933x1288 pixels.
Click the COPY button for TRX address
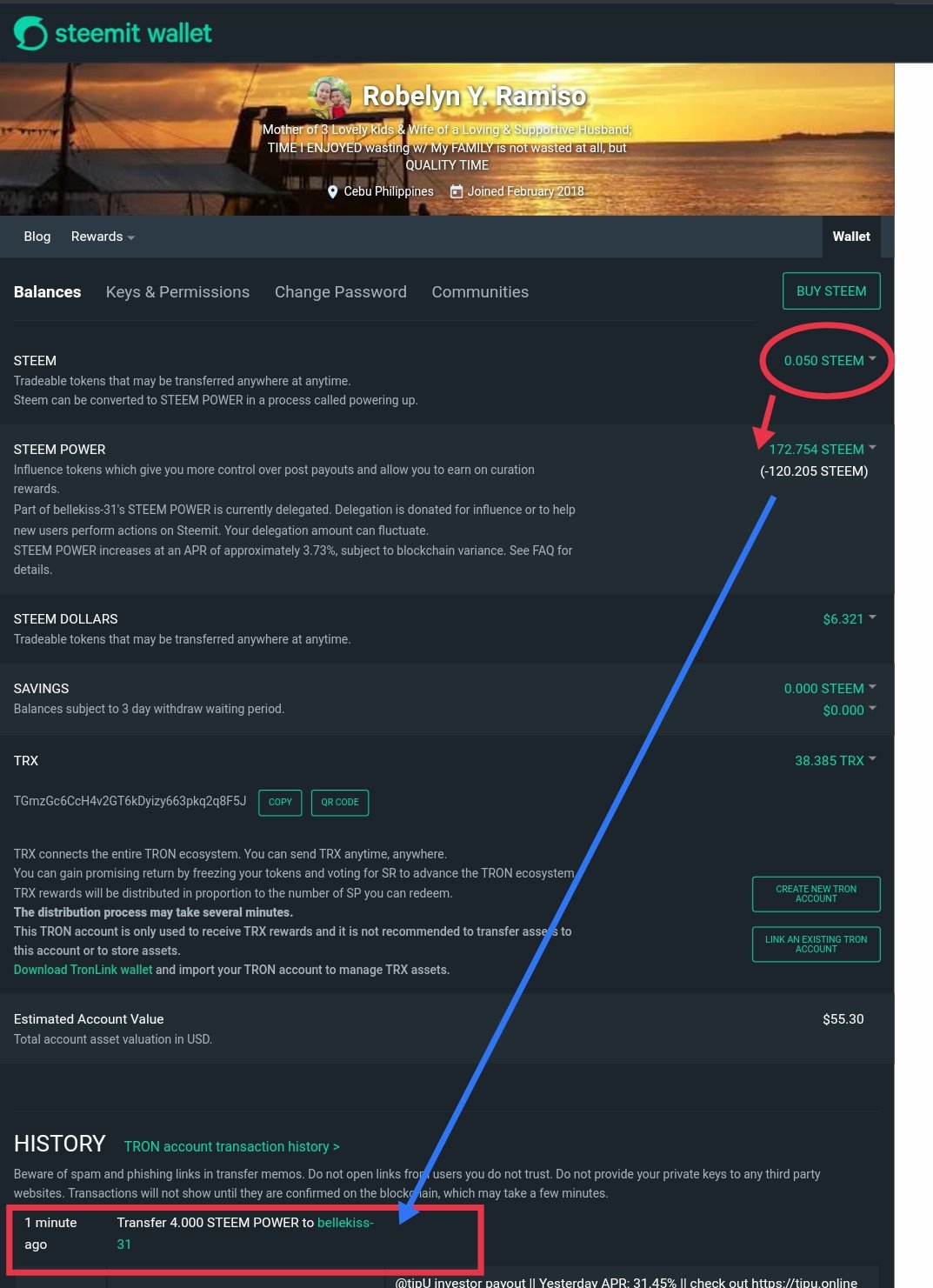[x=280, y=803]
